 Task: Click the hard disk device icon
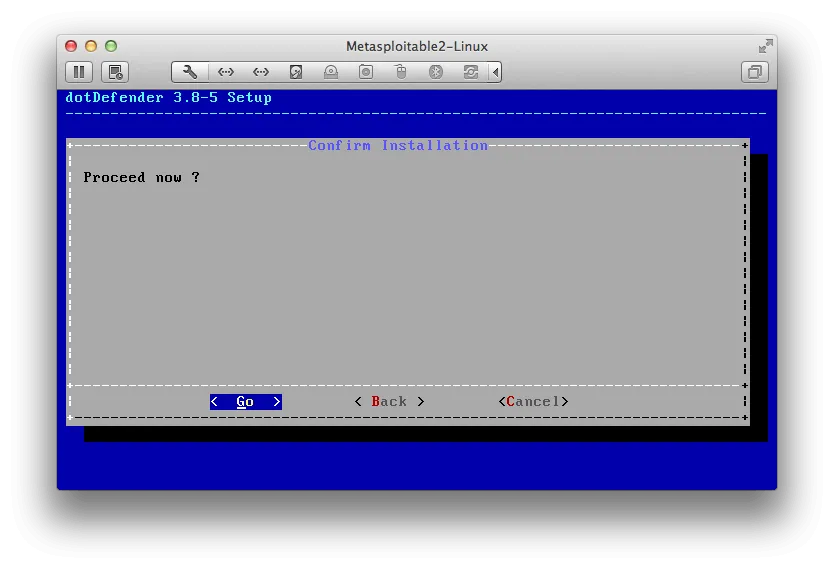[296, 72]
